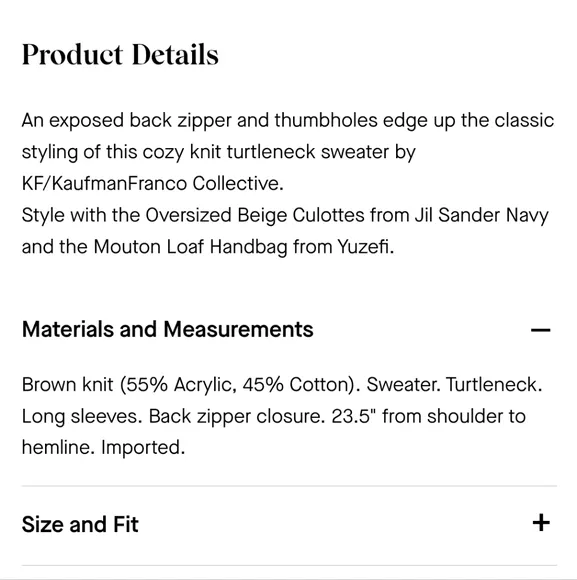Click divider line above Size and Fit
577x580 pixels.
coord(289,486)
